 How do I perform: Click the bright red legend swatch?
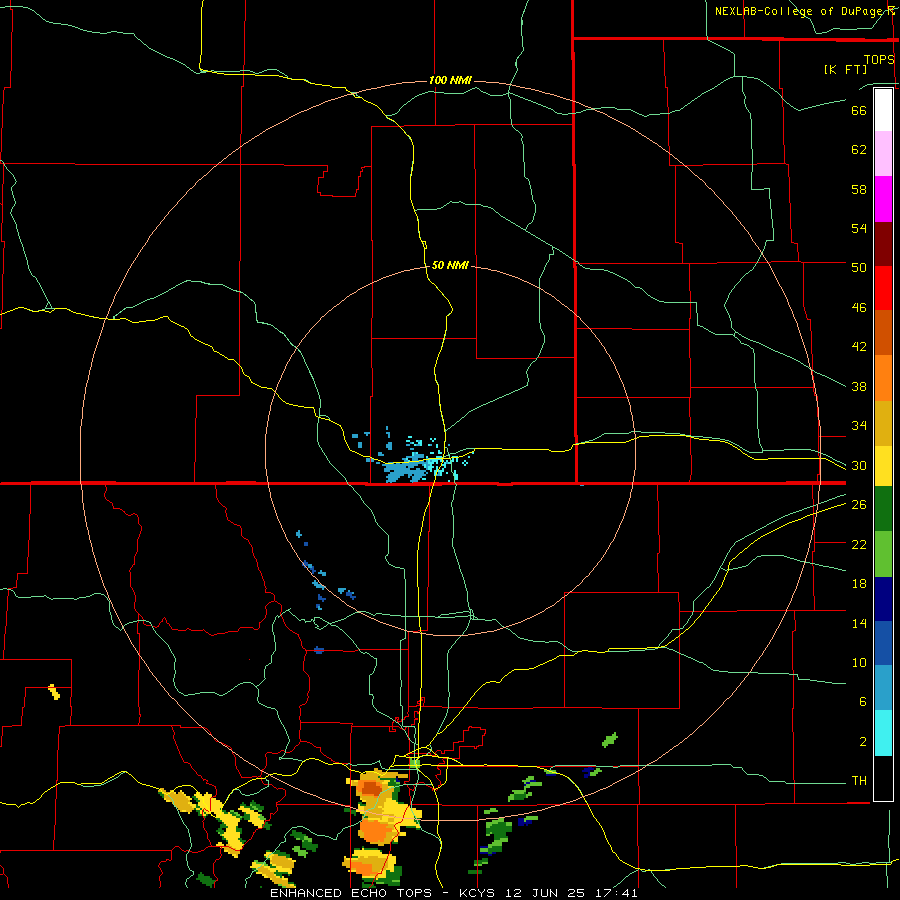883,288
